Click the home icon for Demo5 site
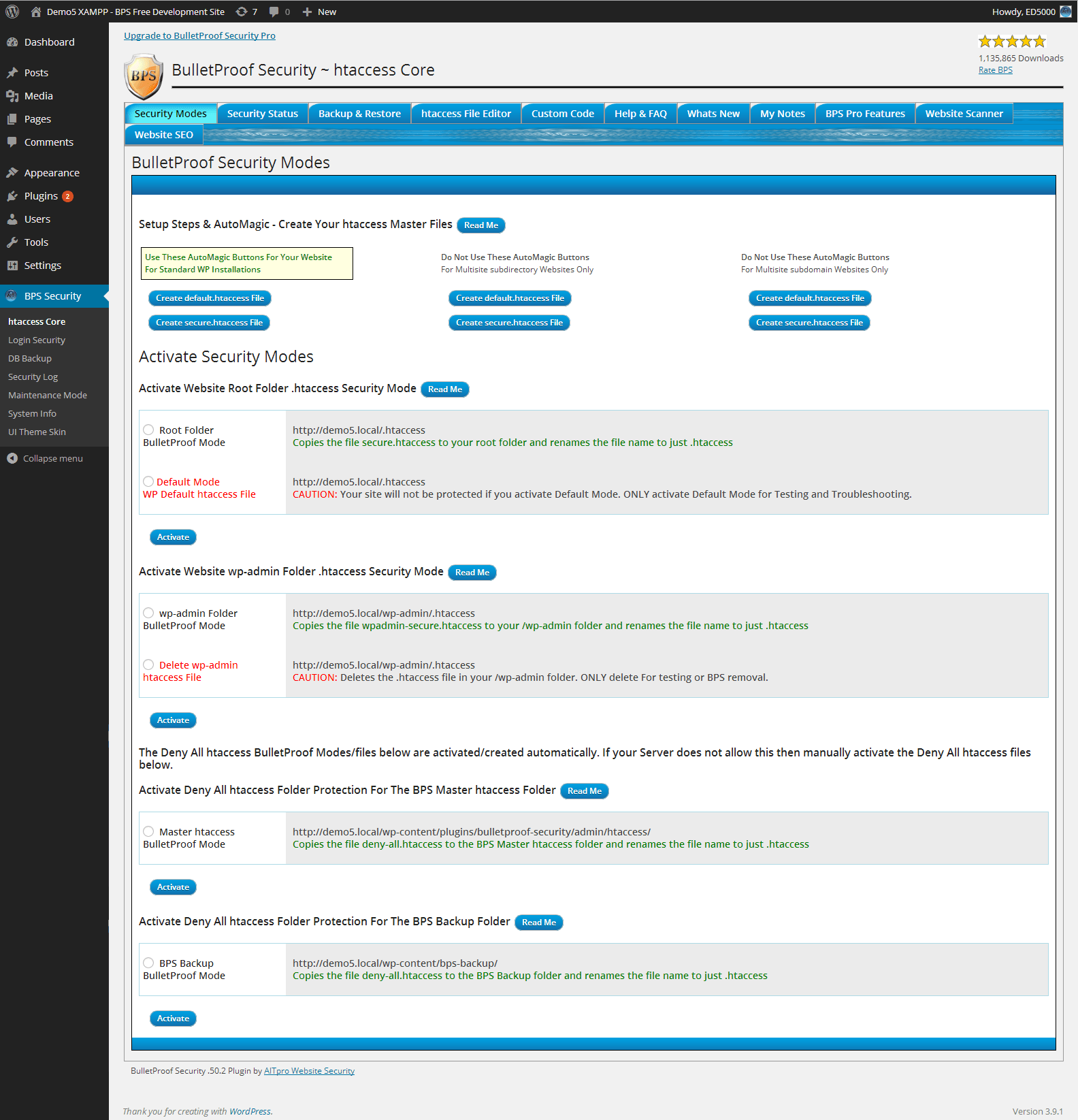The width and height of the screenshot is (1078, 1120). coord(36,12)
